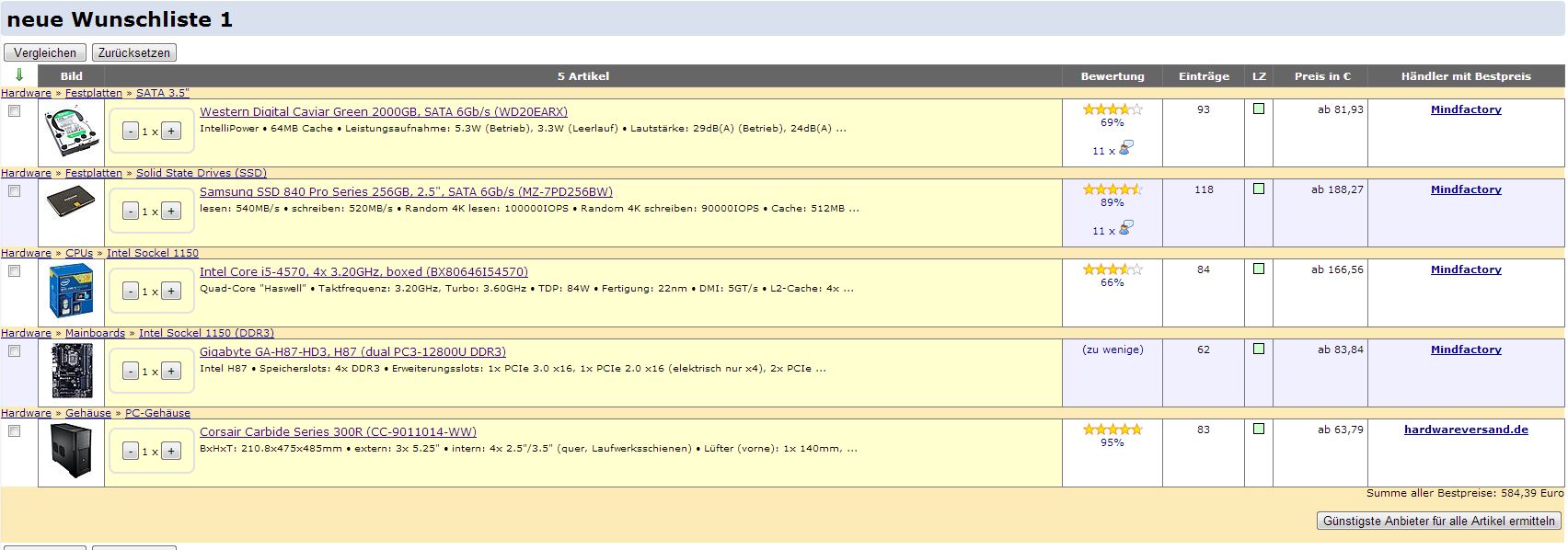Click price ab 188,27 for Samsung SSD
The image size is (1568, 550).
tap(1337, 189)
